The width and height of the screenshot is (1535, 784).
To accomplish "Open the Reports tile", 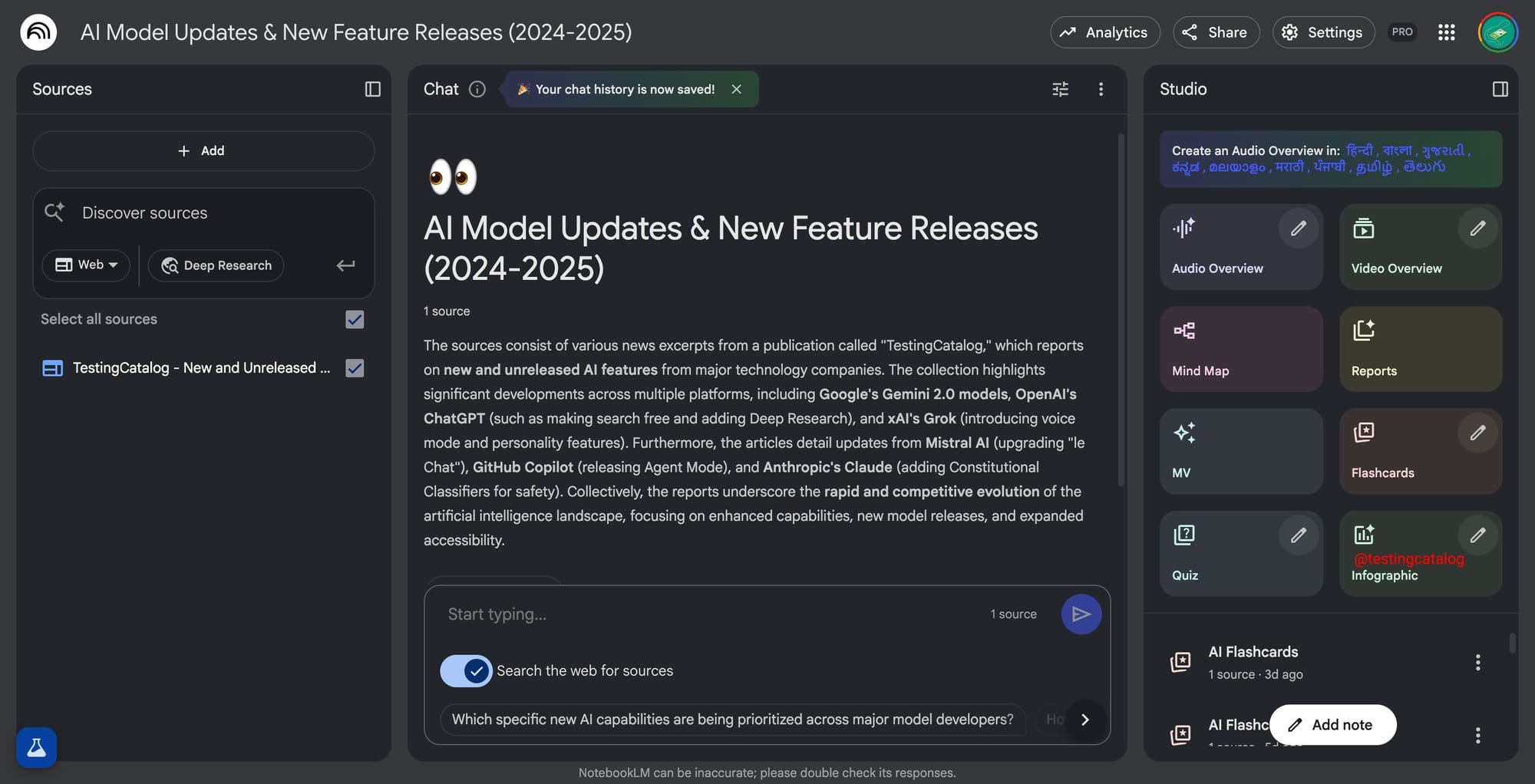I will [1420, 349].
